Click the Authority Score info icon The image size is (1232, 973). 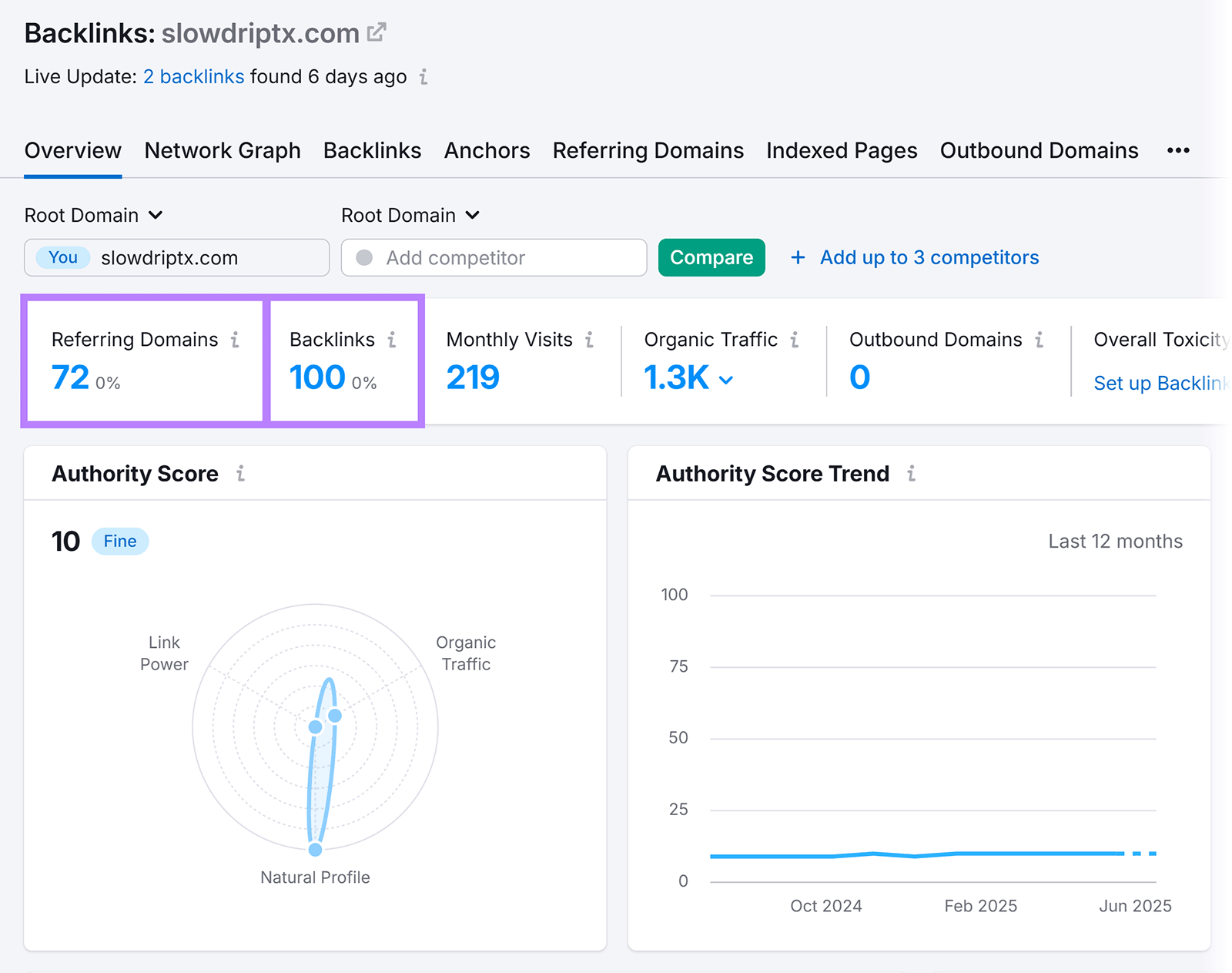click(239, 475)
